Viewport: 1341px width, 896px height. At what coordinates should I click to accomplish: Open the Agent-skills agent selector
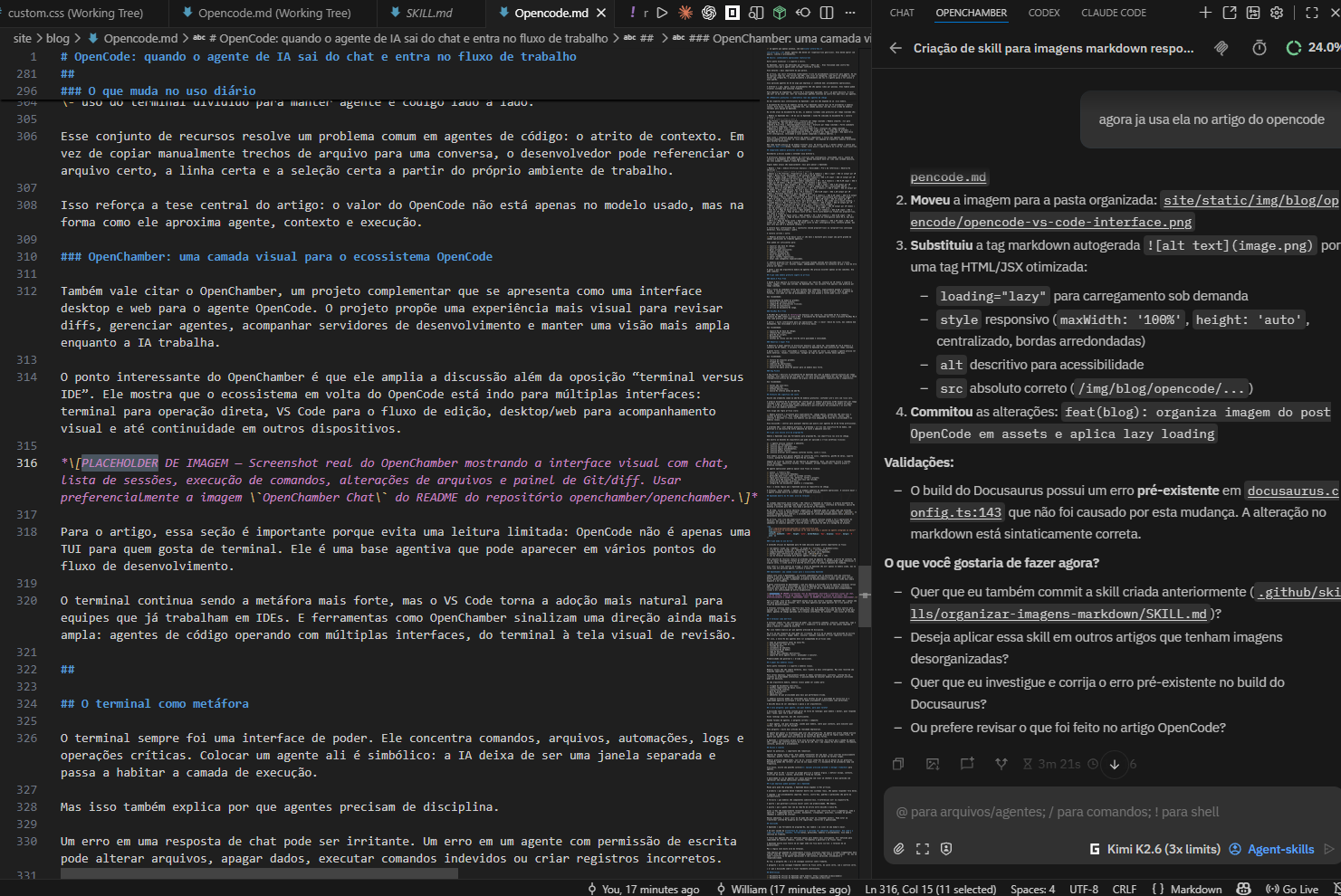1271,849
